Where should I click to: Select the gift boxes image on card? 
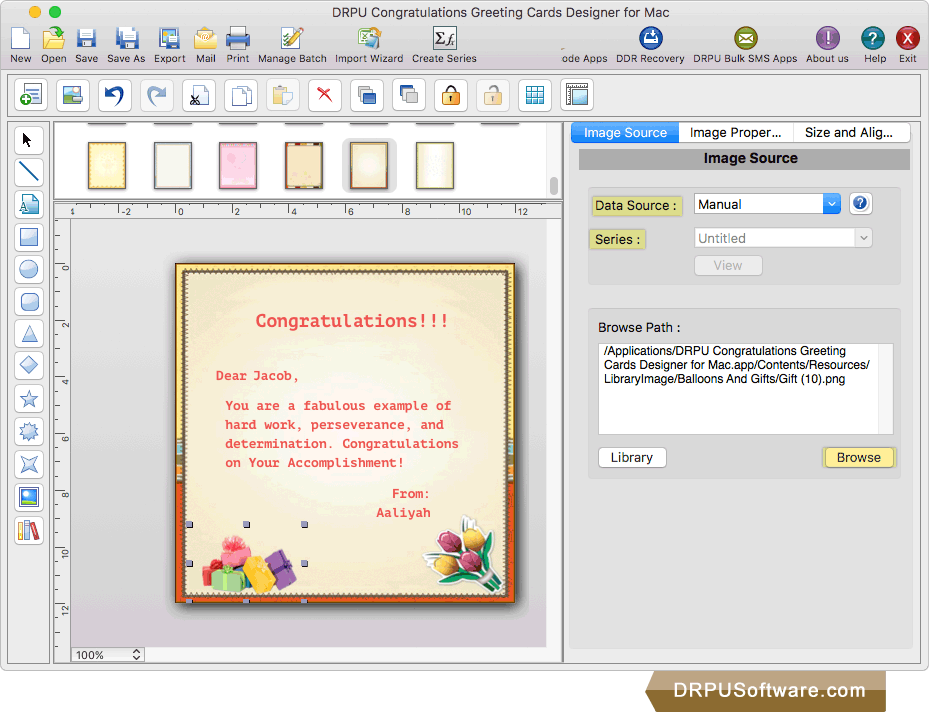(x=249, y=565)
